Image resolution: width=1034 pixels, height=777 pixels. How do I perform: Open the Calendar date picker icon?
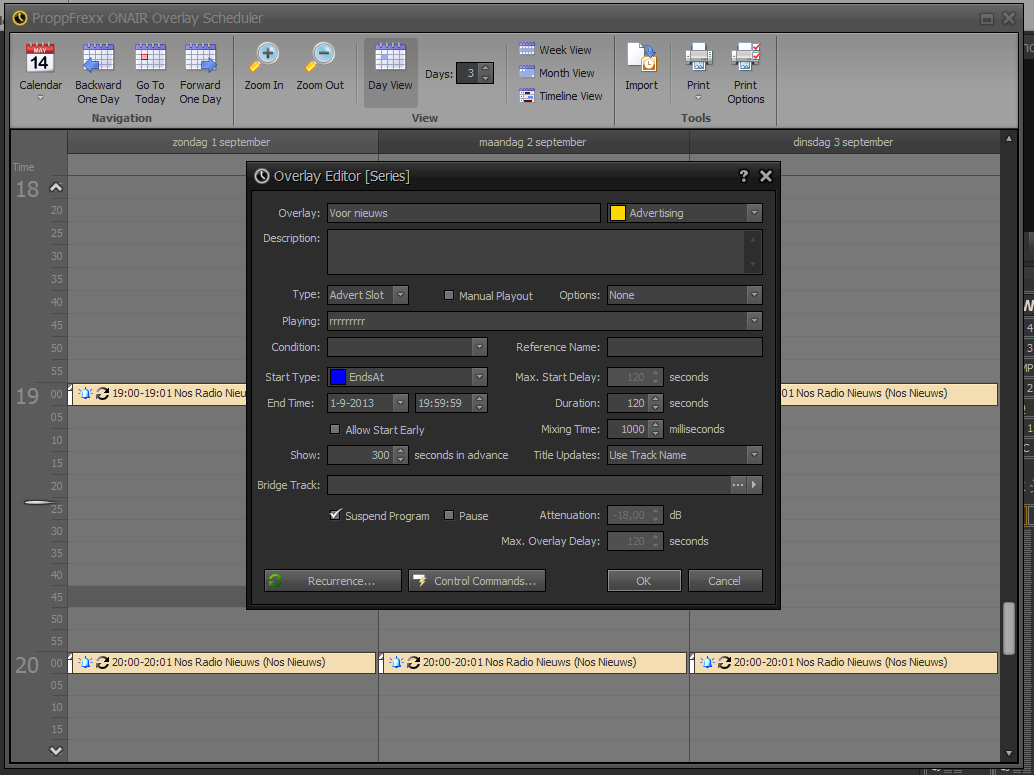[x=40, y=59]
